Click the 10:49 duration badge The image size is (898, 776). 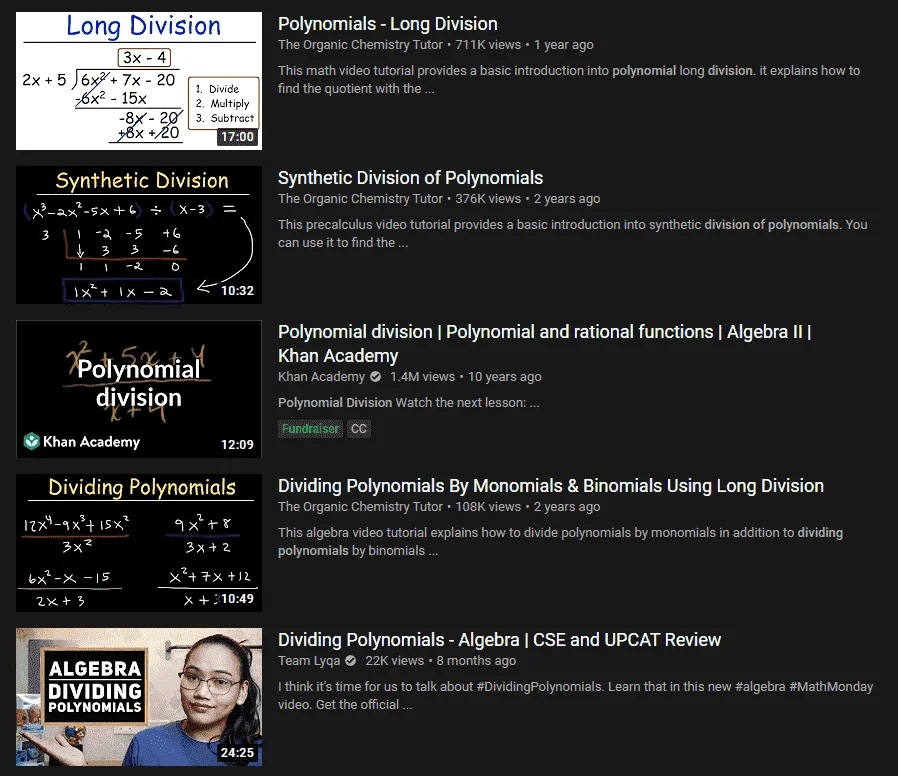[x=237, y=599]
